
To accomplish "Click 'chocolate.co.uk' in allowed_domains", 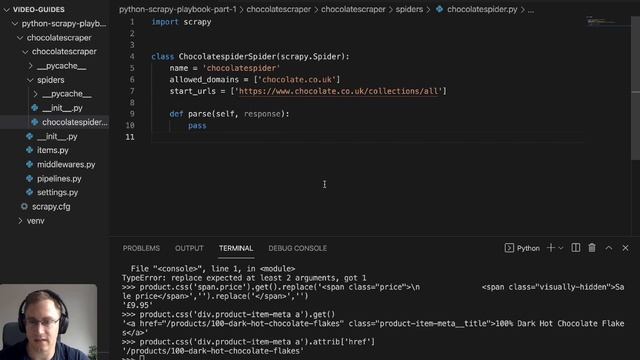I will click(297, 80).
